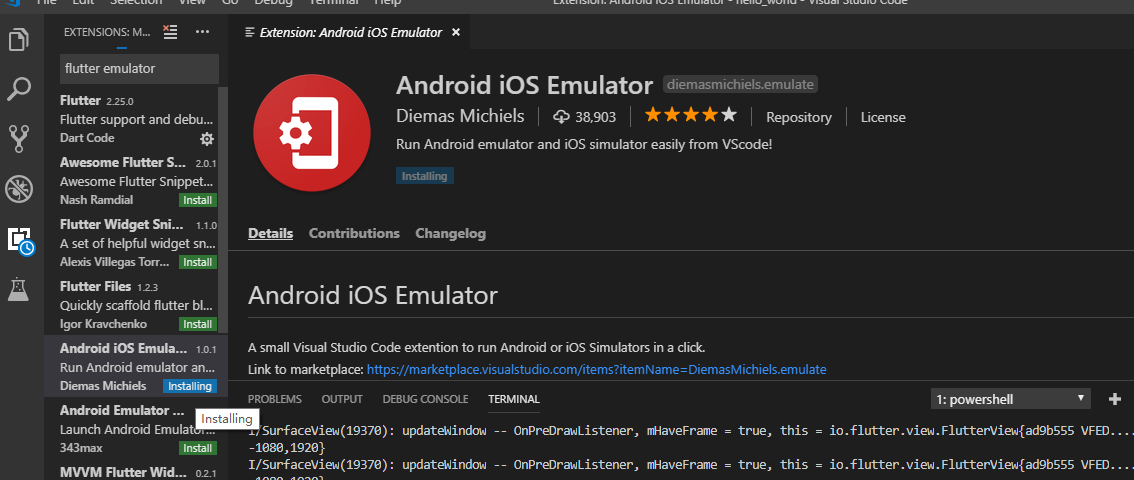Click the EXTENSIONS: M... panel title

point(107,32)
